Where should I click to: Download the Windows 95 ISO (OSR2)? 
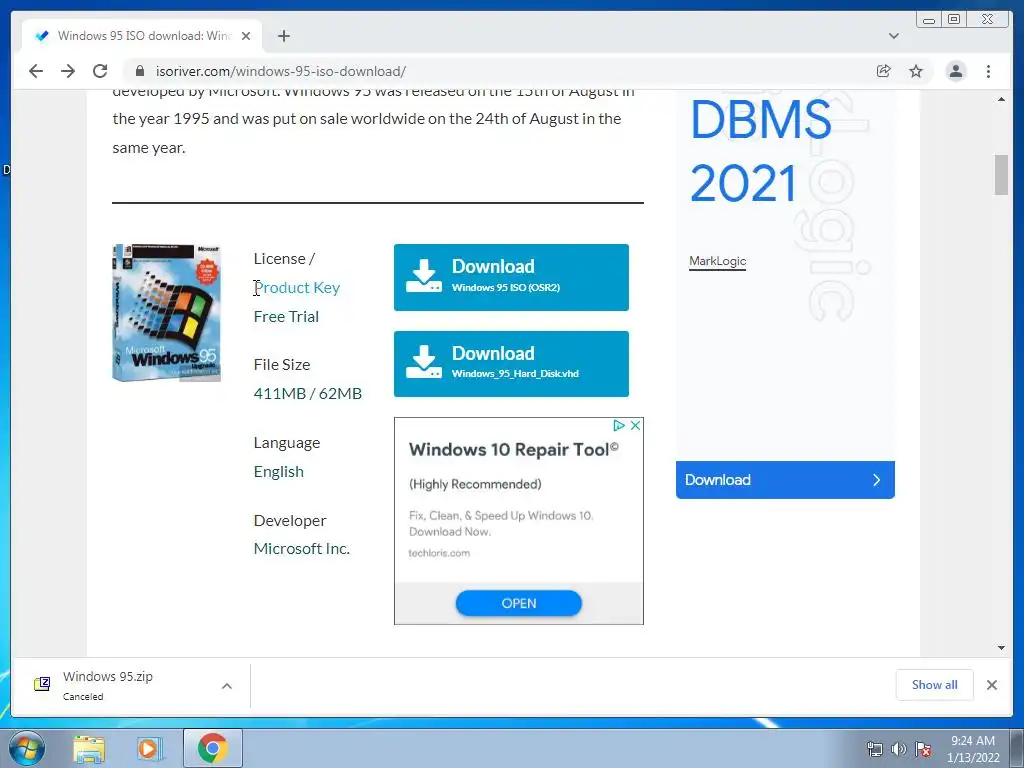pos(511,278)
